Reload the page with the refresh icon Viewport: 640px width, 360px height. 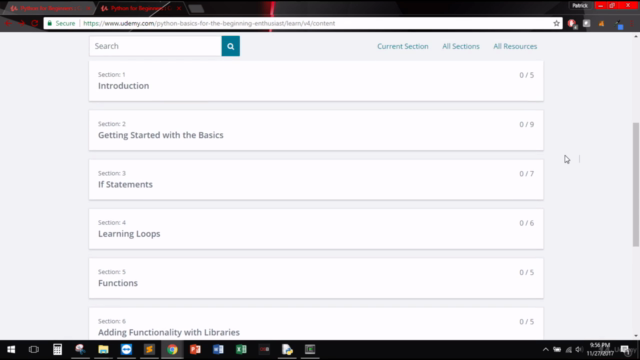click(x=35, y=23)
